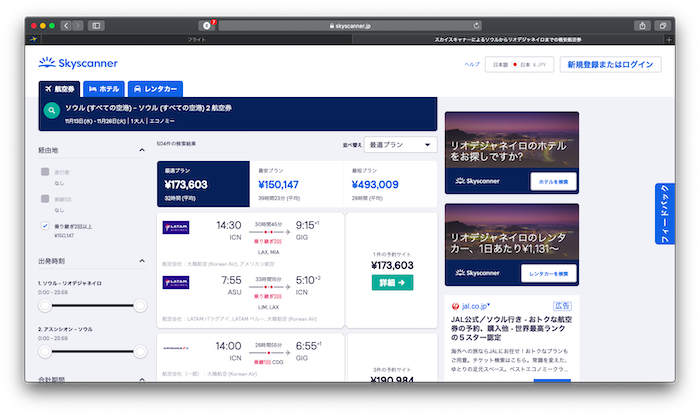Screen dimensions: 700x415
Task: Click right slider handle for ソウル - リオデジャネイロ
Action: (x=140, y=306)
